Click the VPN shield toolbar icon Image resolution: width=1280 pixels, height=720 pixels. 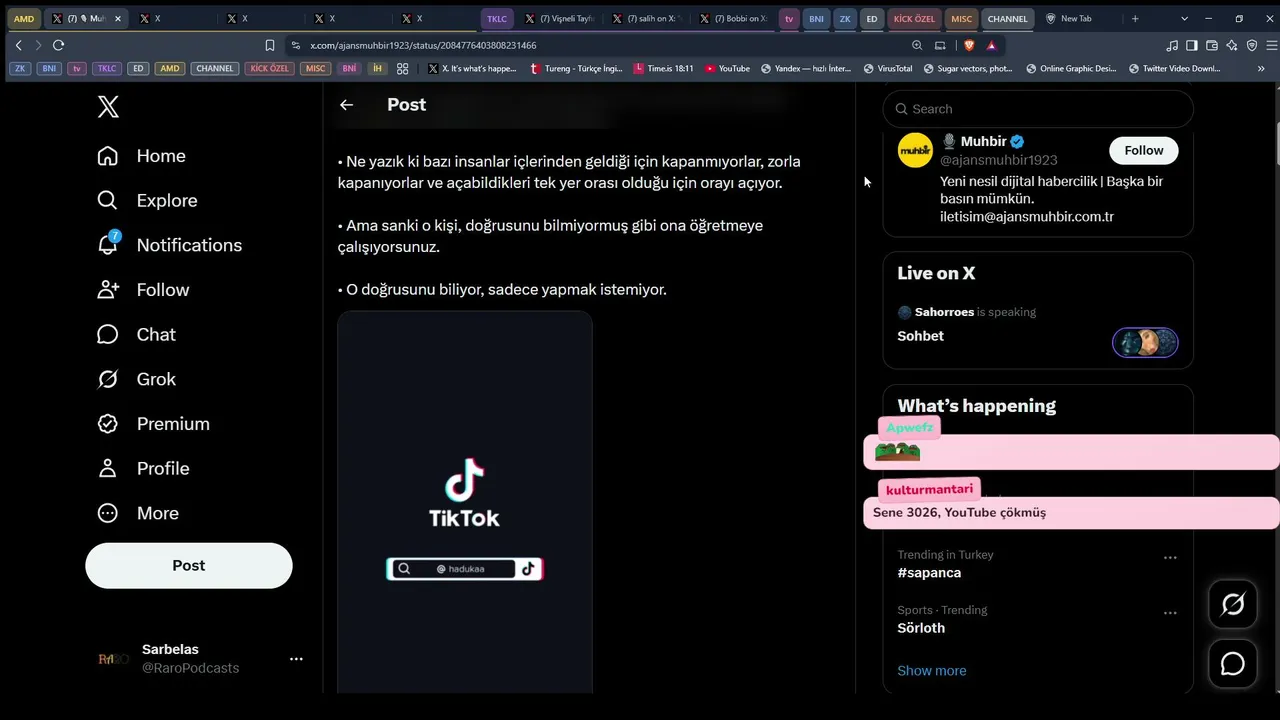1252,45
